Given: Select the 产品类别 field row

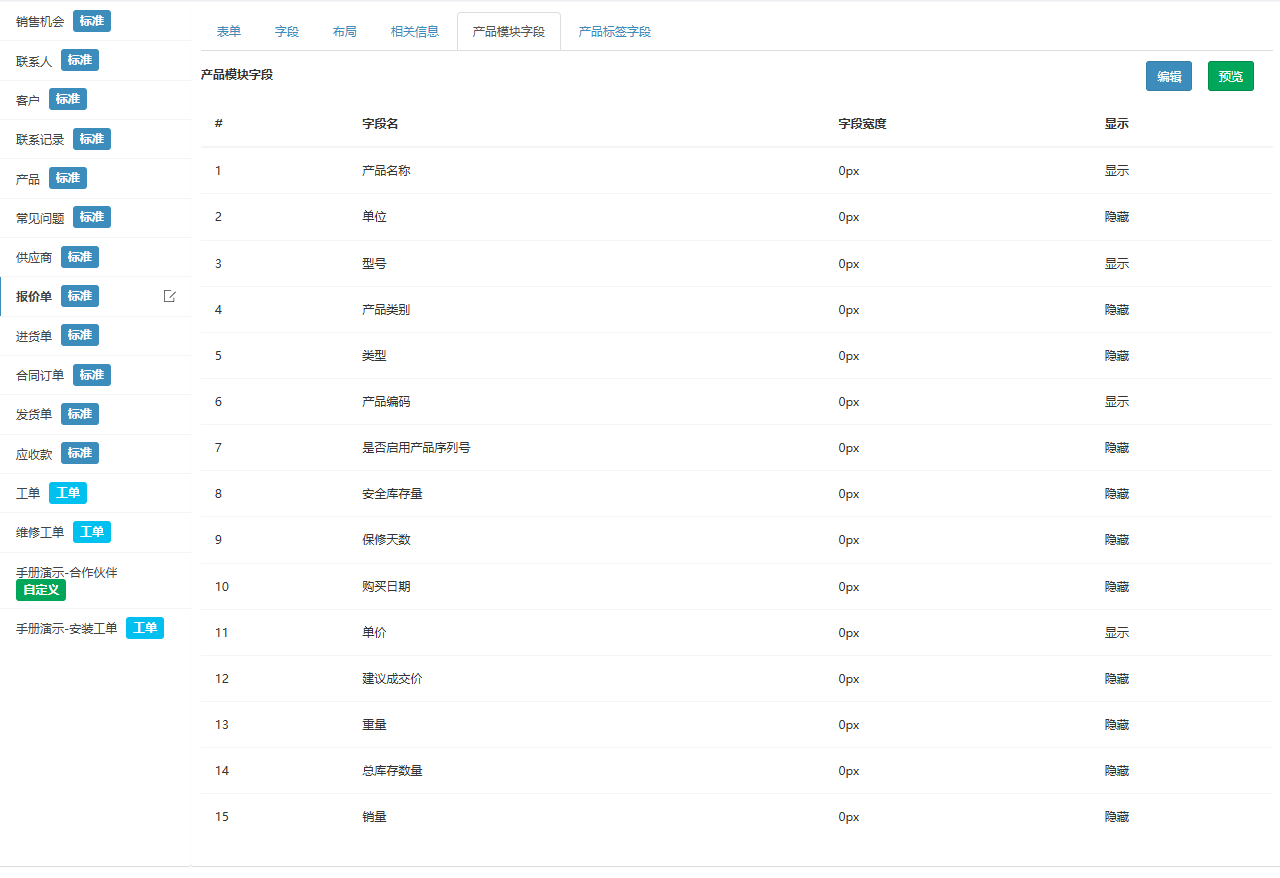Looking at the screenshot, I should tap(736, 310).
